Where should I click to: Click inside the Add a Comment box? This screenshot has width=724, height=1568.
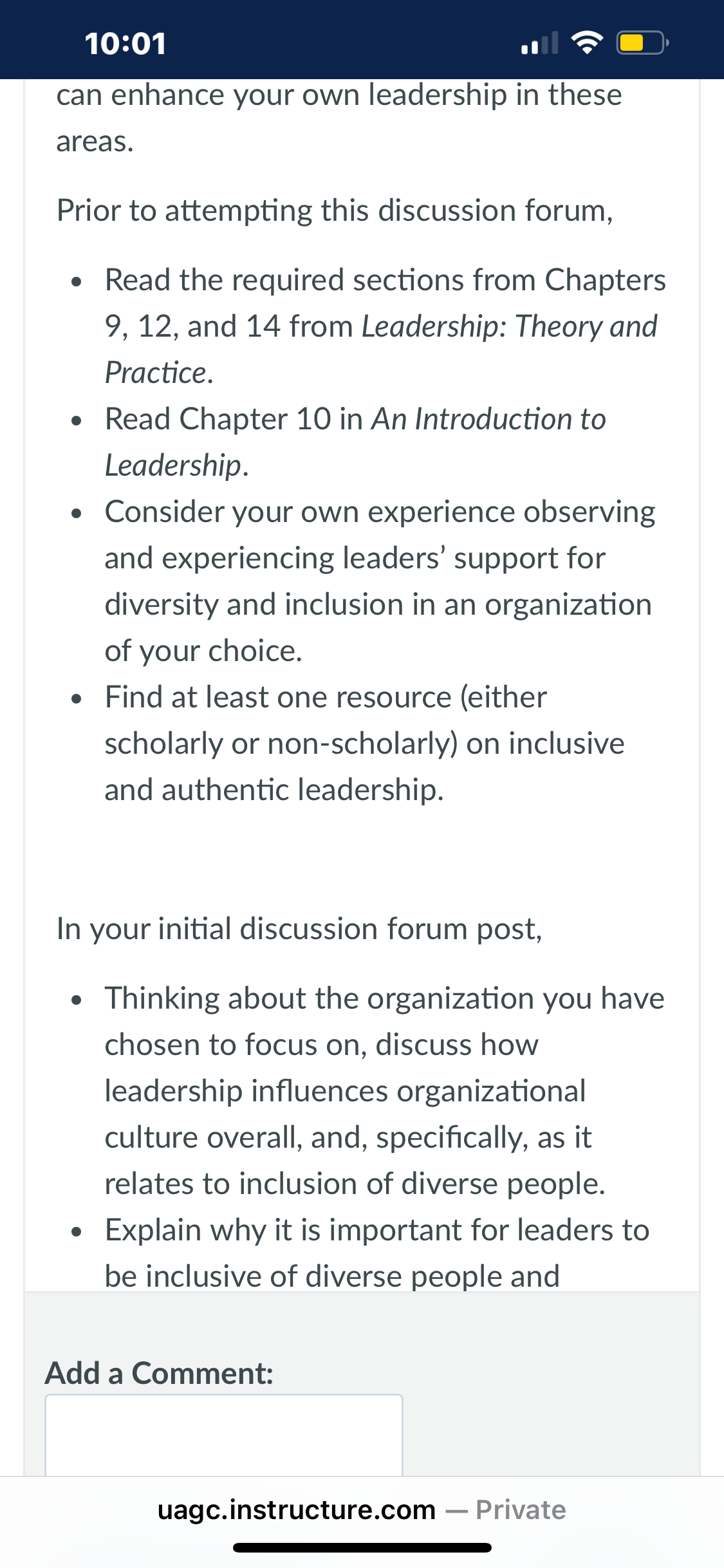tap(224, 1435)
